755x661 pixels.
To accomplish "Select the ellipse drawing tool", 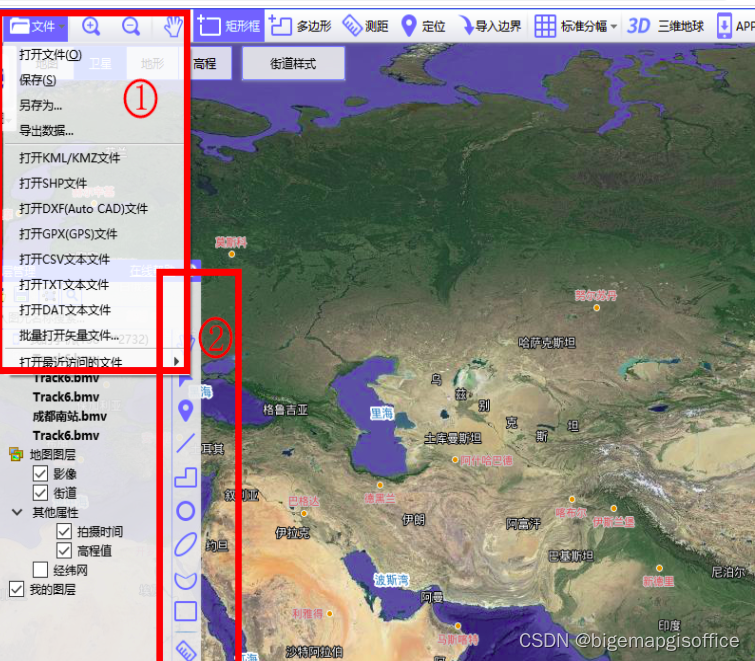I will click(x=185, y=544).
